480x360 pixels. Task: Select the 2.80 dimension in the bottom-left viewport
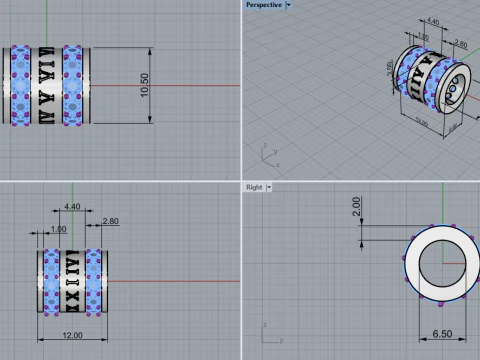[111, 221]
